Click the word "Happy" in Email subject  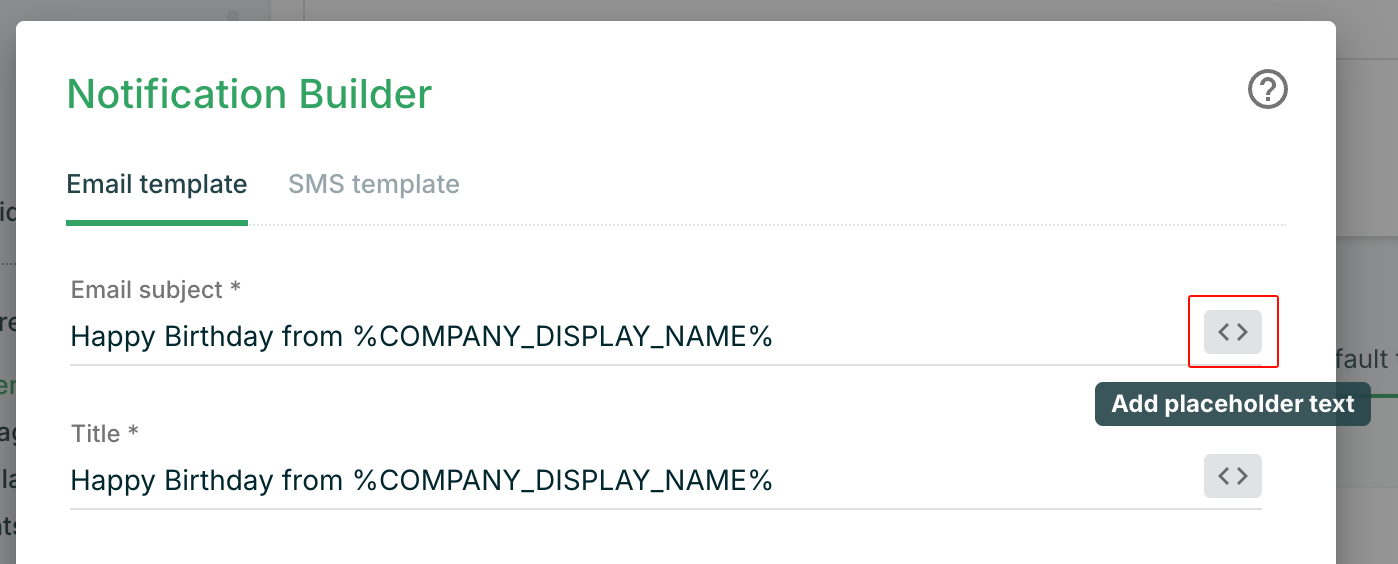click(105, 336)
